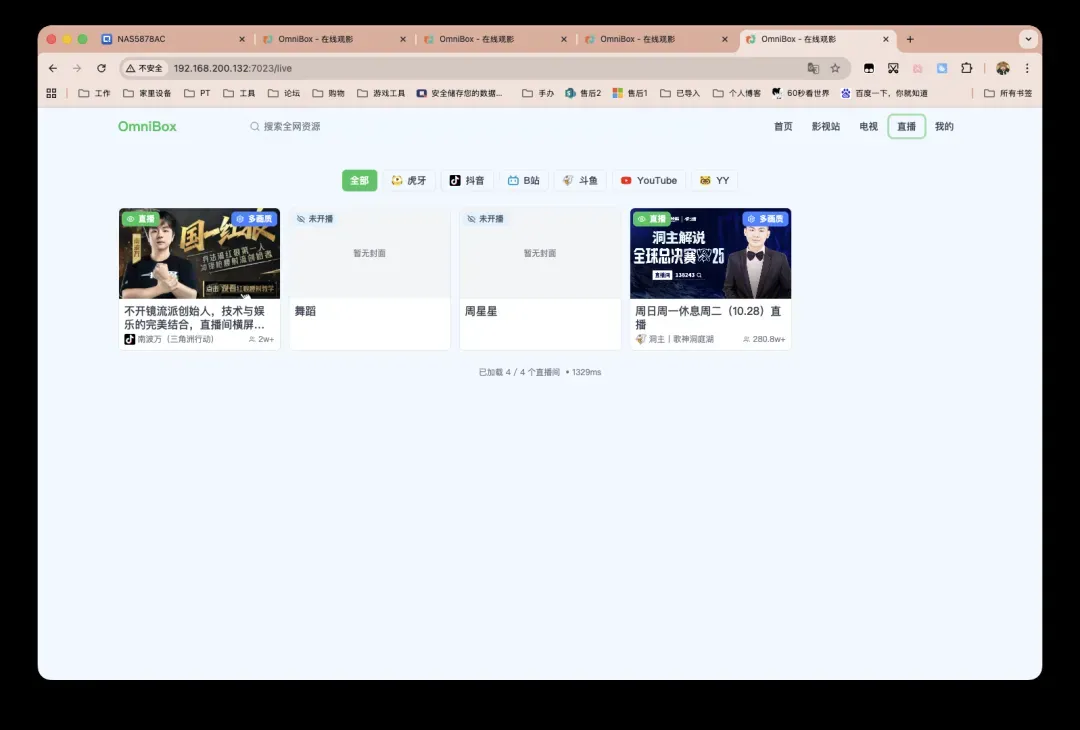The width and height of the screenshot is (1080, 730).
Task: Go to the 影视站 navigation tab
Action: tap(825, 127)
